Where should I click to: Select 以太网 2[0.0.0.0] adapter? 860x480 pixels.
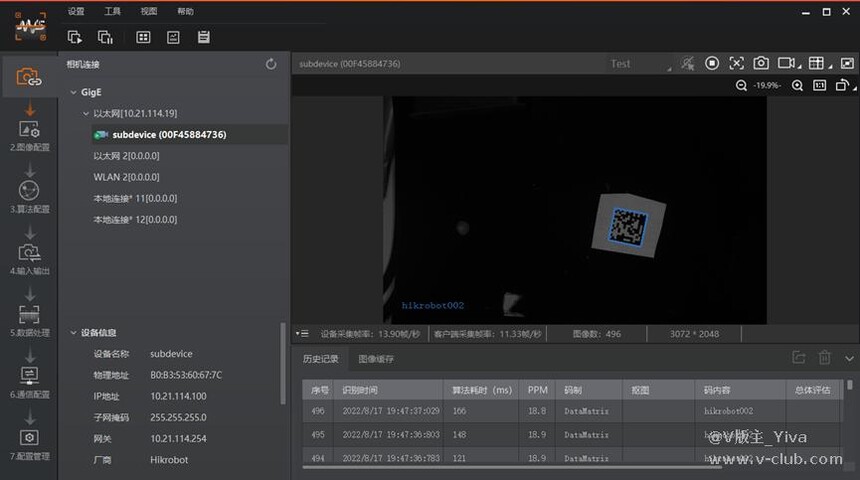[x=126, y=156]
